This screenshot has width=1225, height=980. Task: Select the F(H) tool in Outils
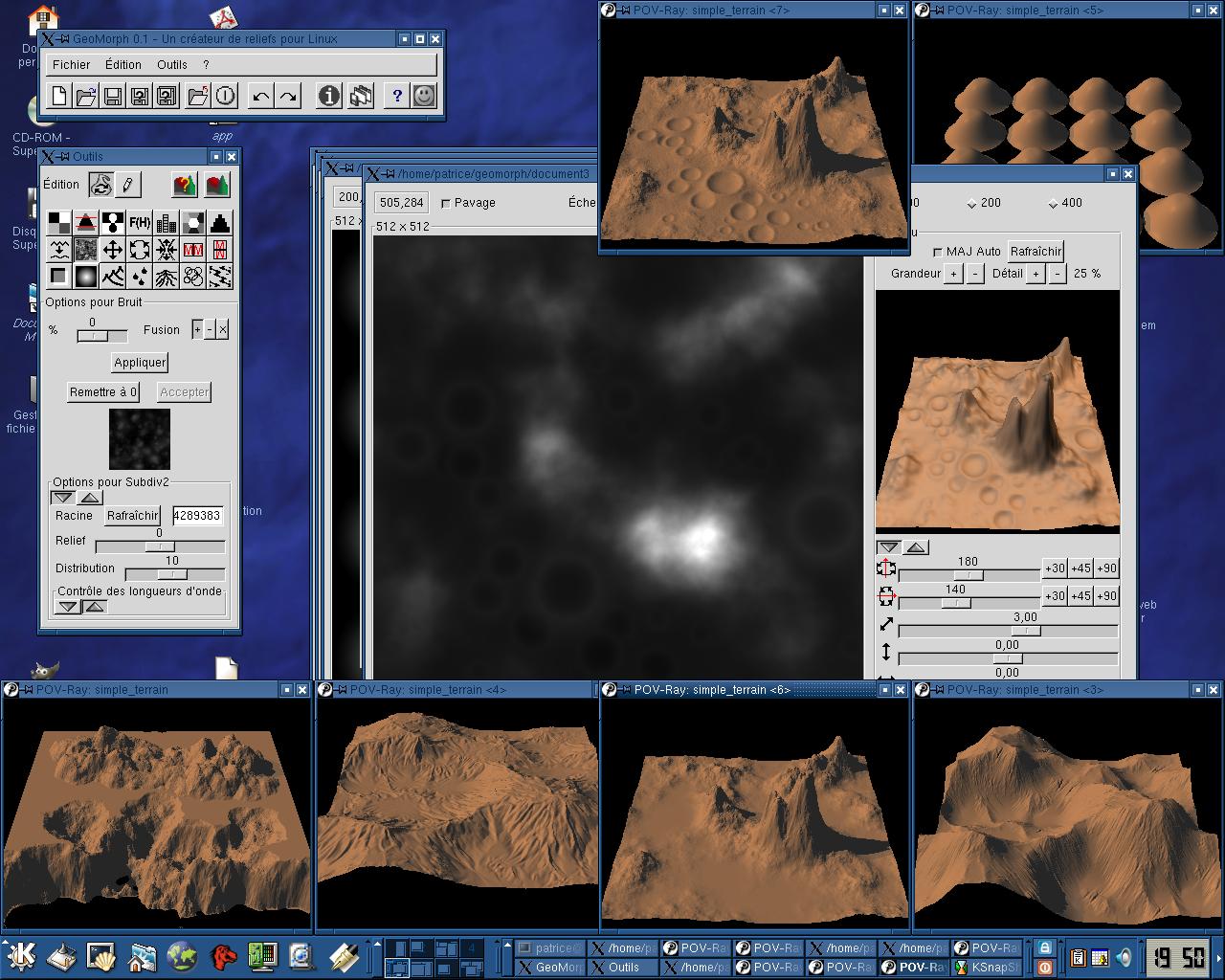[140, 223]
